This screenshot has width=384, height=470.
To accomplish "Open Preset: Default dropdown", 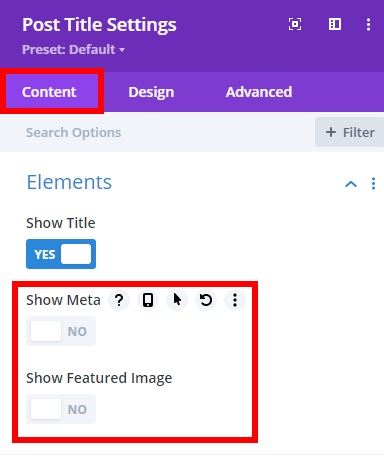I will click(x=73, y=50).
